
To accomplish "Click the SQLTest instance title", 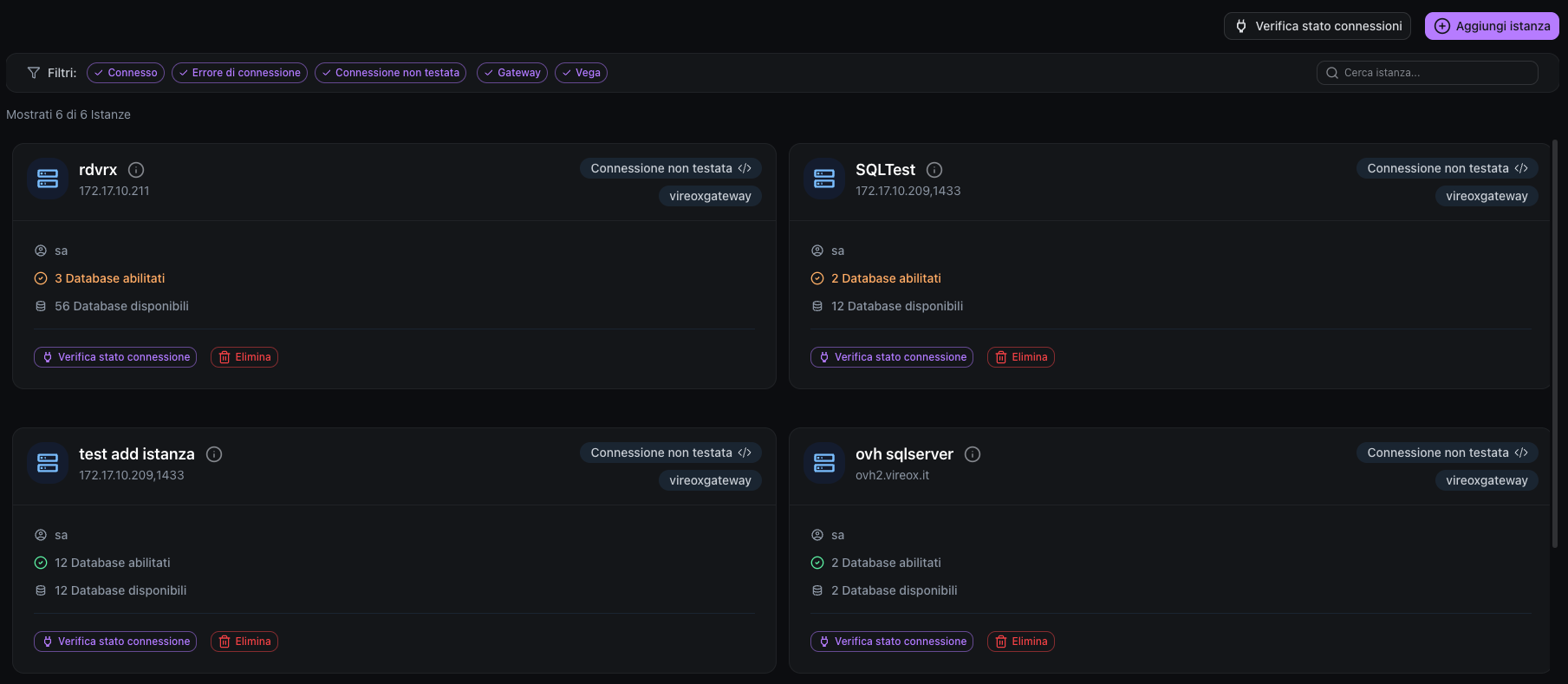I will point(885,170).
